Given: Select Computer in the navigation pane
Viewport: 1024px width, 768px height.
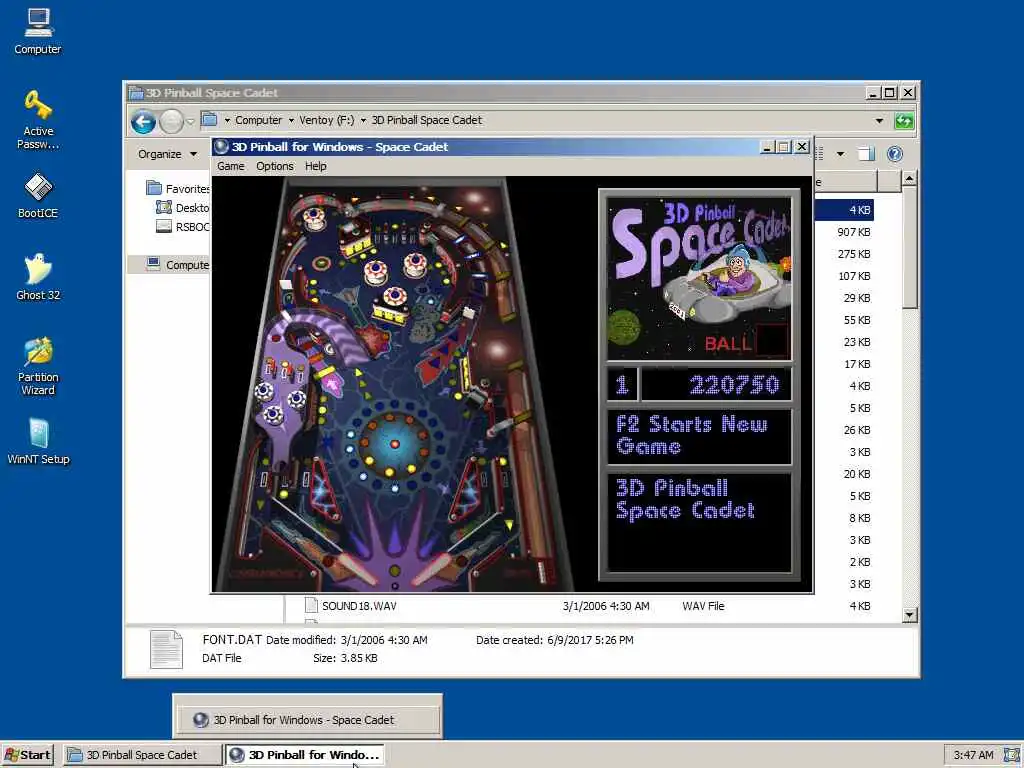Looking at the screenshot, I should click(x=187, y=264).
